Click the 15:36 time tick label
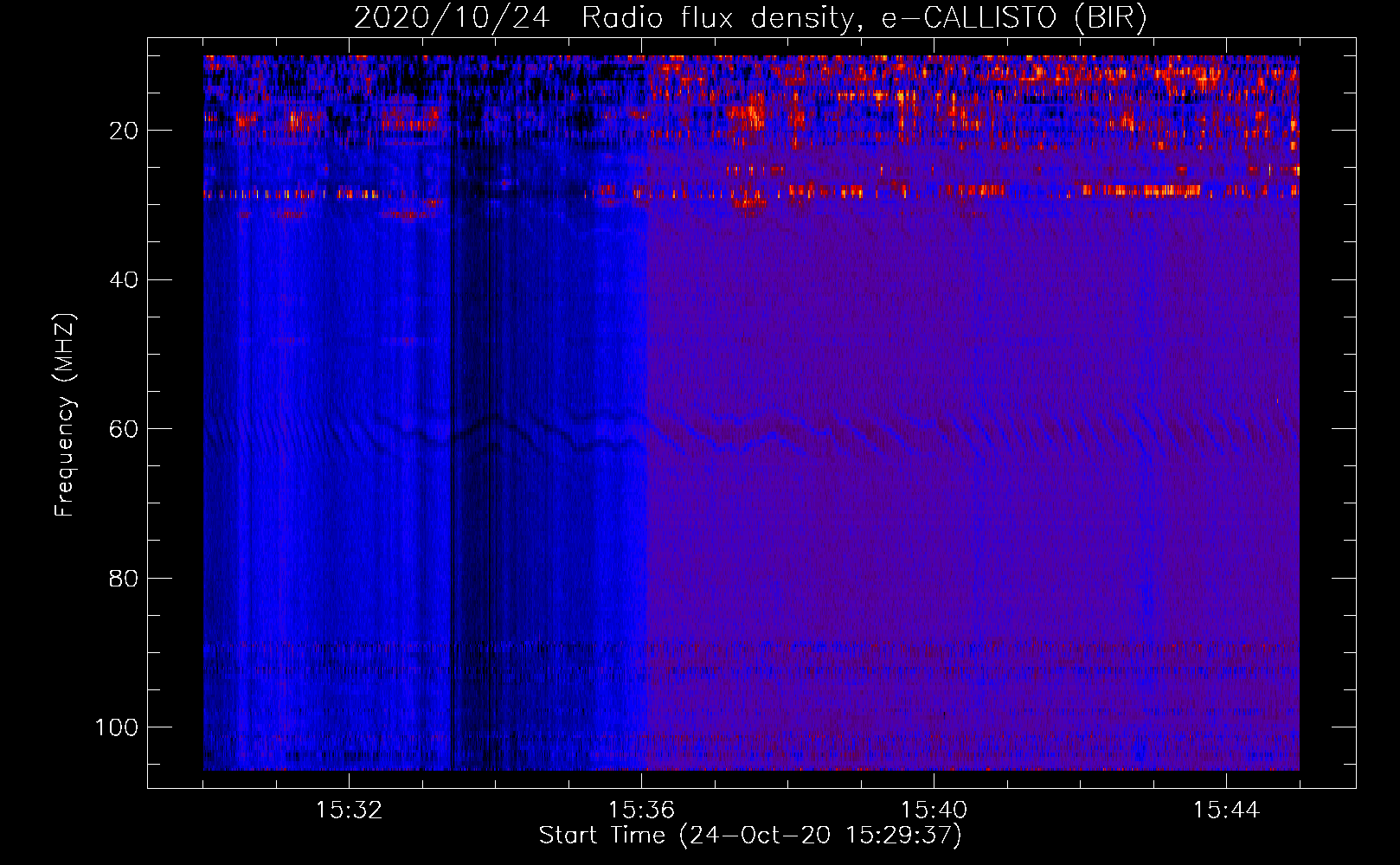 [641, 811]
